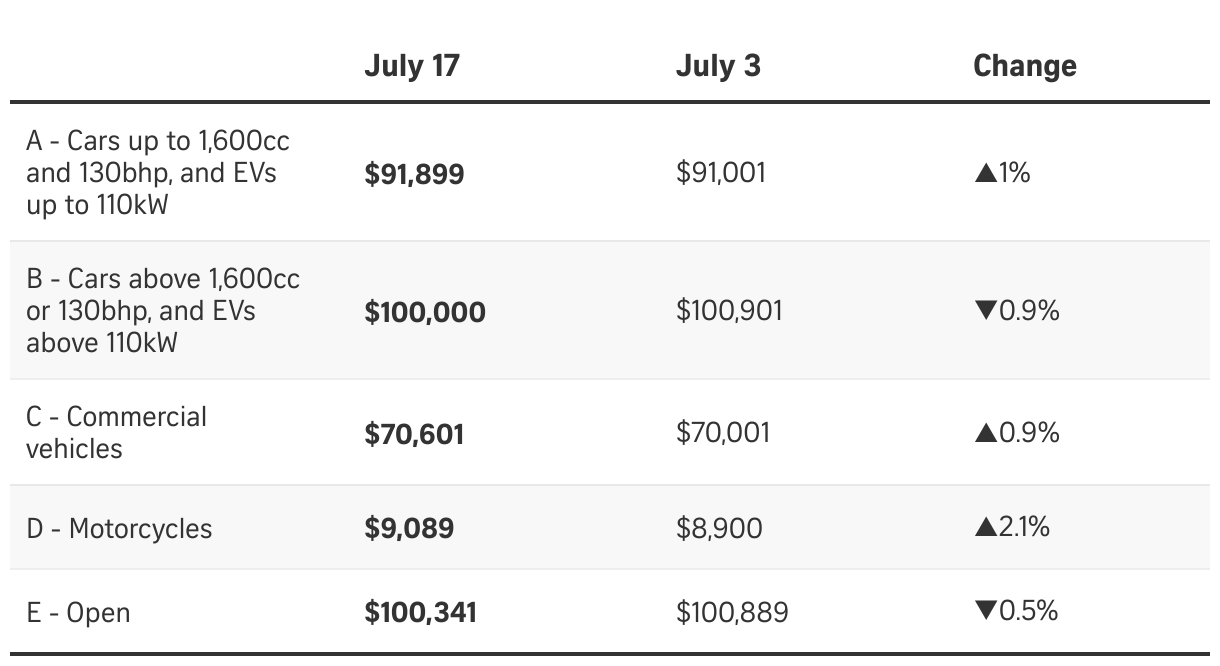Screen dimensions: 1220x666
Task: Click the July 3 column header
Action: (717, 66)
